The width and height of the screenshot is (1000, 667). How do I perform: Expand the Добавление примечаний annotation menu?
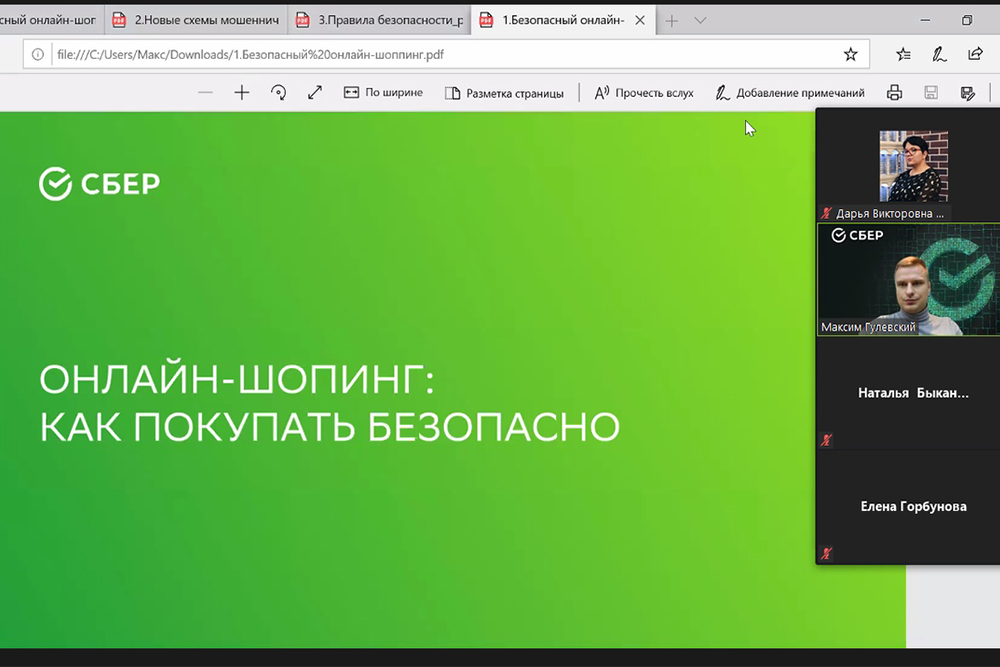click(790, 93)
